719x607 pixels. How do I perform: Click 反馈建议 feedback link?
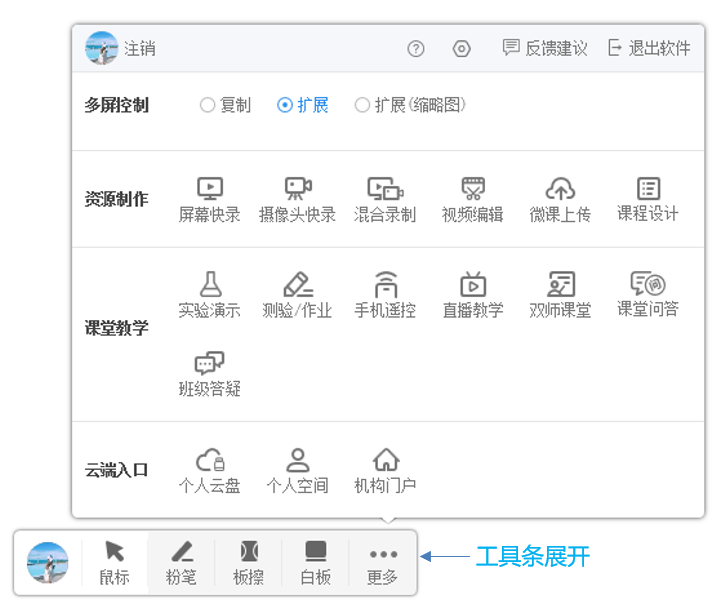544,48
